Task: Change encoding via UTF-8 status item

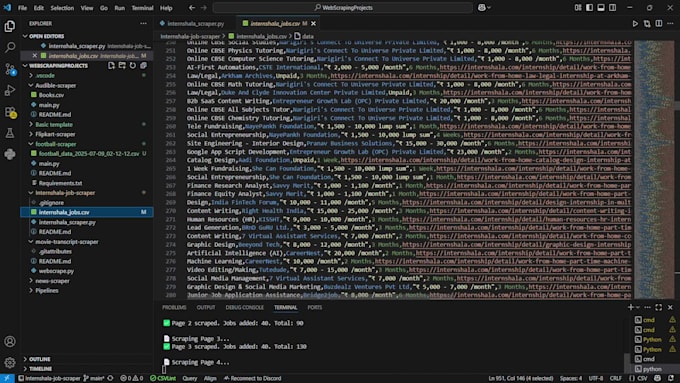Action: [x=596, y=378]
